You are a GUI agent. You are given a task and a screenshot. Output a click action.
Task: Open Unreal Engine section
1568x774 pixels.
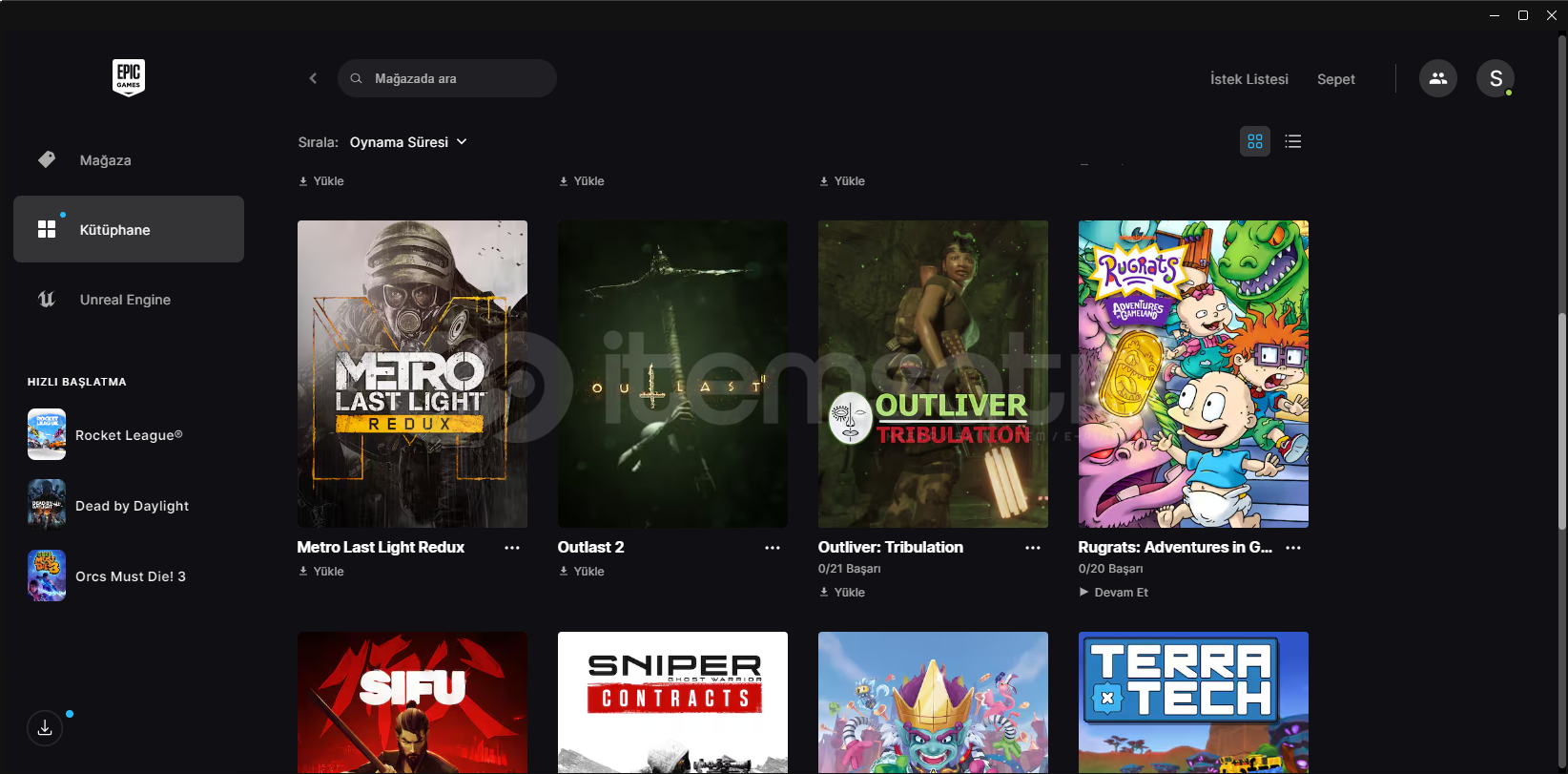point(129,299)
